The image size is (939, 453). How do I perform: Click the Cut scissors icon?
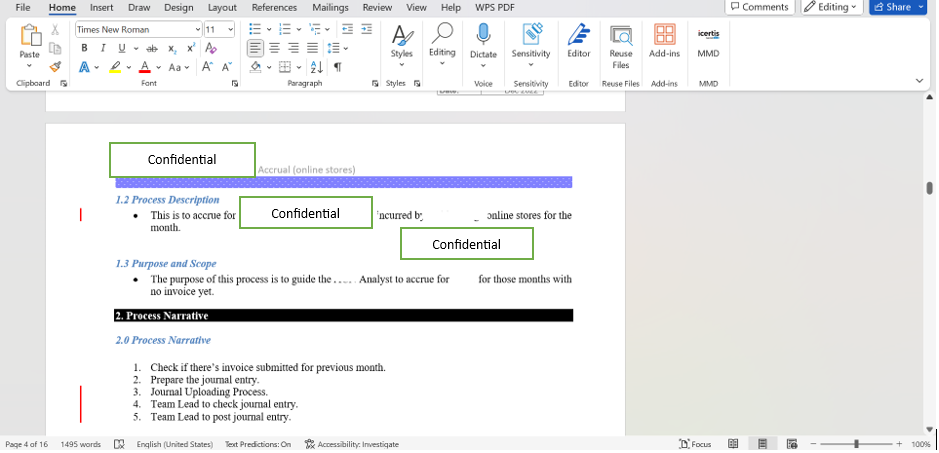point(55,29)
